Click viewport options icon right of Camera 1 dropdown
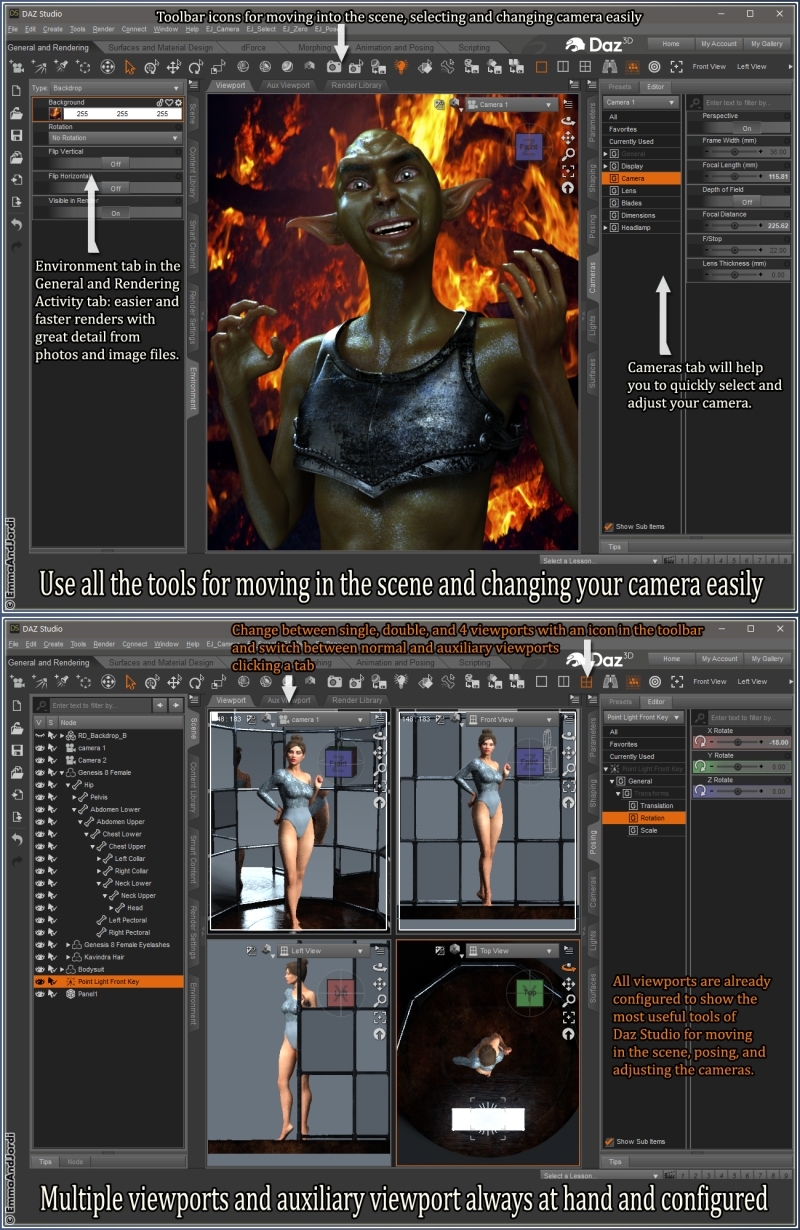800x1230 pixels. [x=568, y=104]
